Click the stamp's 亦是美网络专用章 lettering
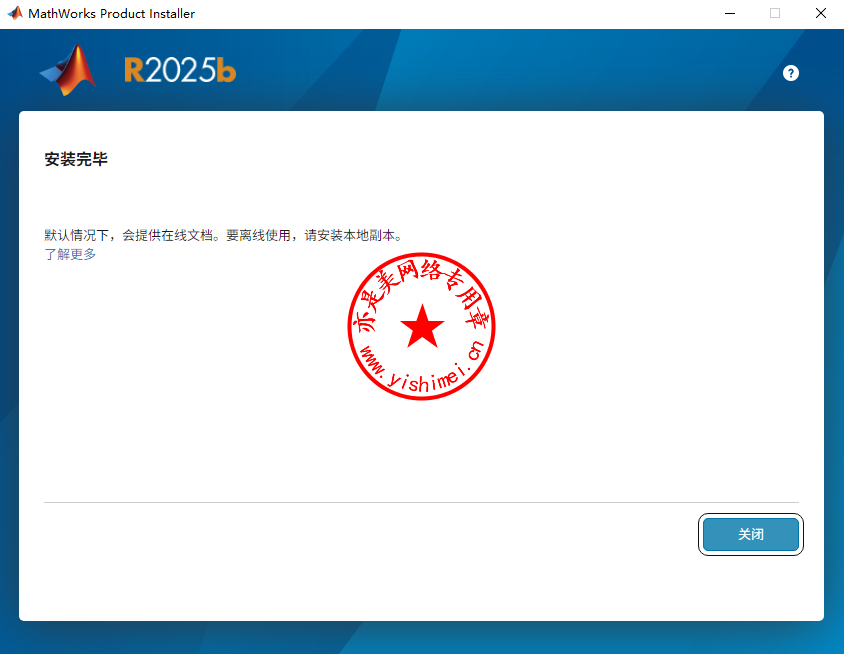Image resolution: width=844 pixels, height=654 pixels. point(420,276)
